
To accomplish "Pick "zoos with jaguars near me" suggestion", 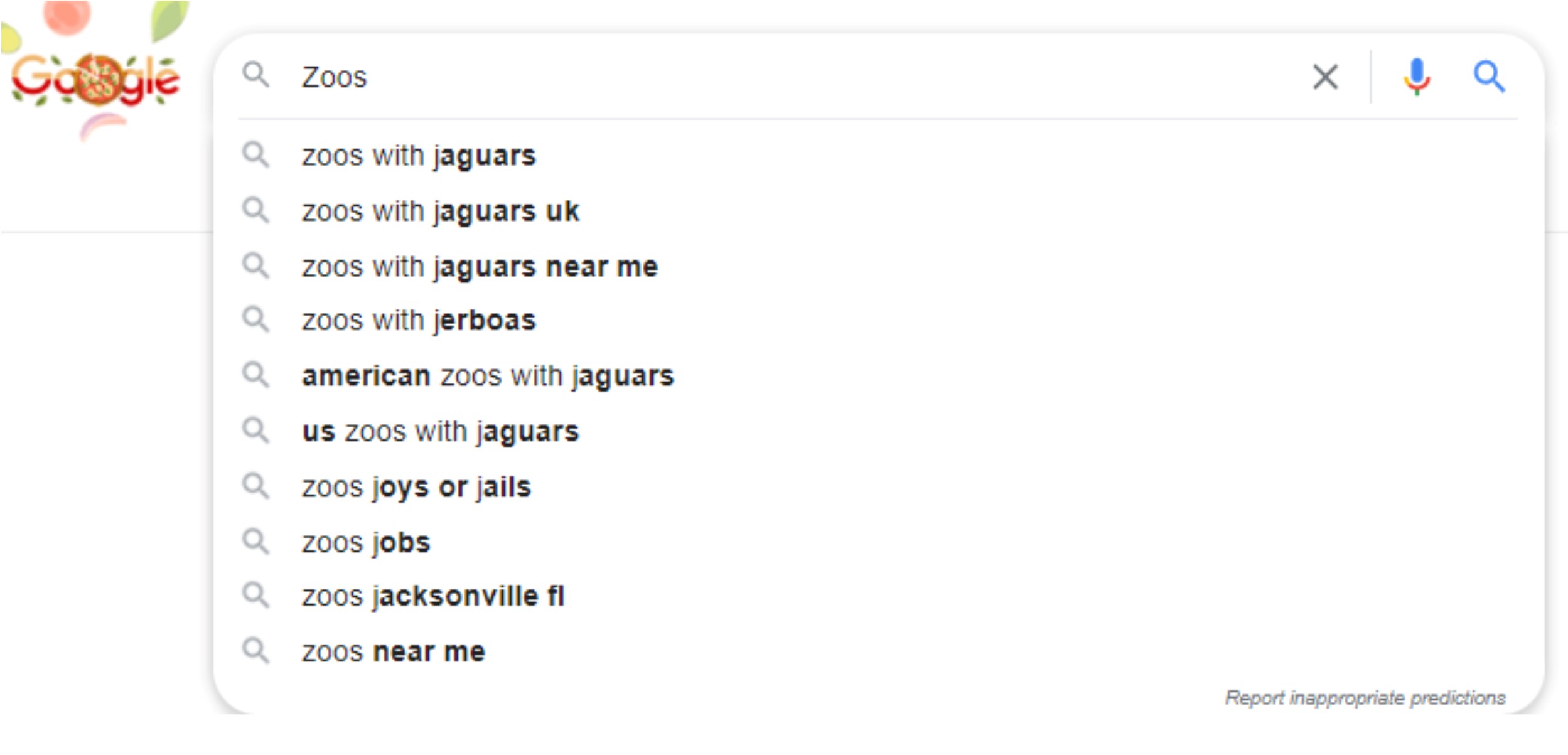I will 480,267.
